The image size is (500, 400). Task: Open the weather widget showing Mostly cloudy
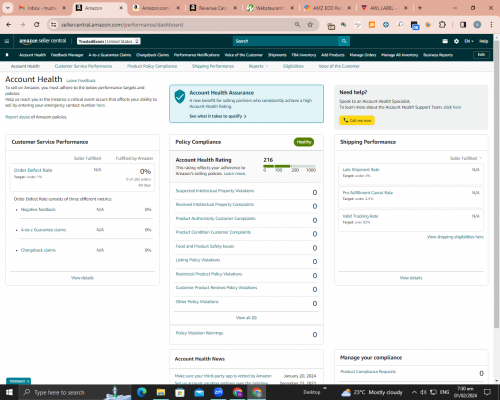(x=372, y=392)
